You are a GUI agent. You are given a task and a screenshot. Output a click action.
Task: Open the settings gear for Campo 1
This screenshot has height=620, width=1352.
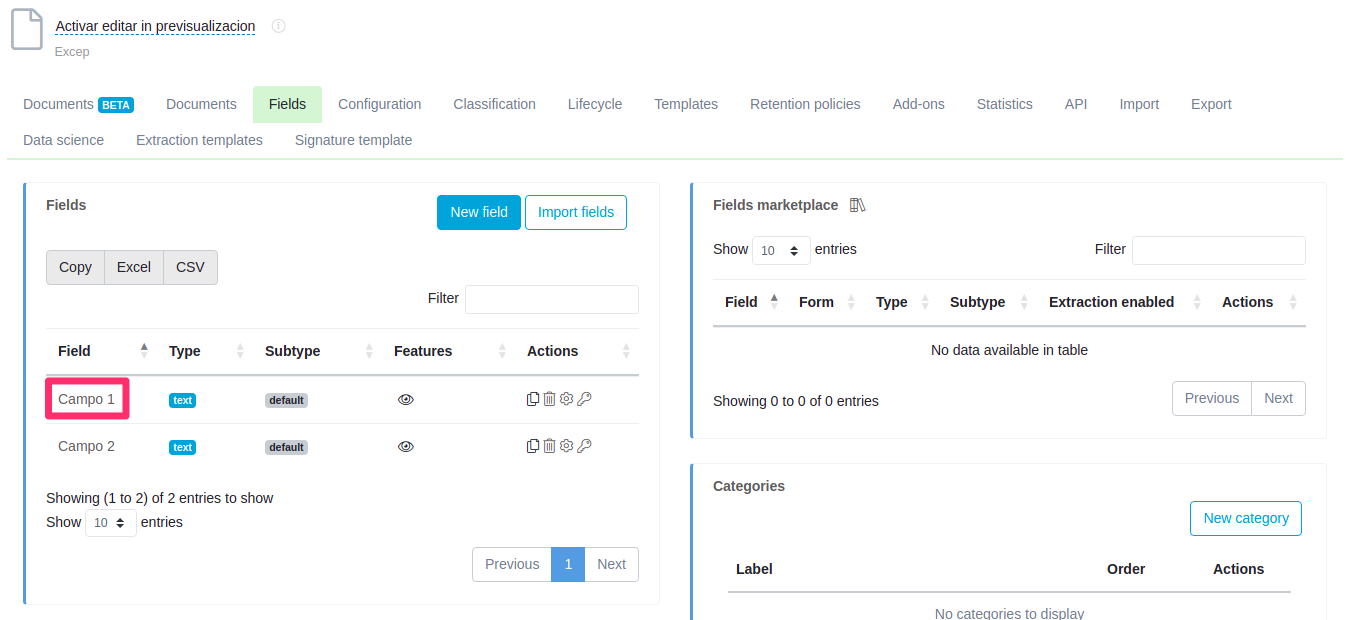pos(566,399)
